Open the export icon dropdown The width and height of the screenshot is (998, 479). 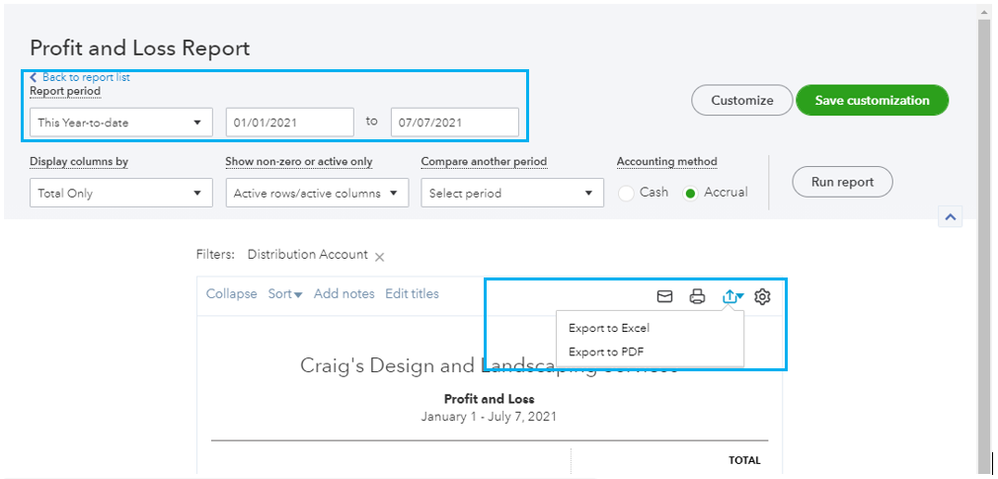click(x=732, y=296)
